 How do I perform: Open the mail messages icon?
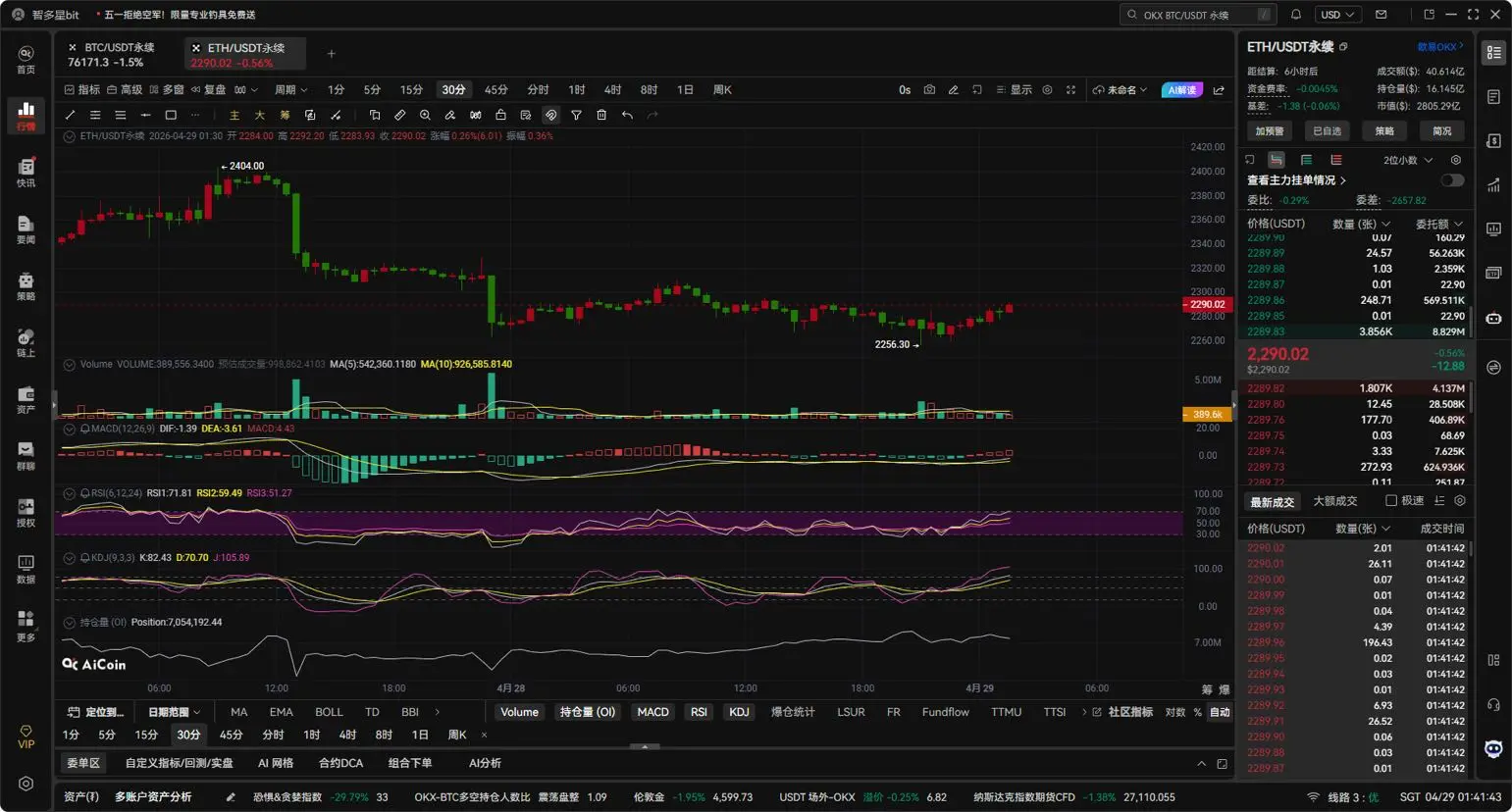[1381, 15]
